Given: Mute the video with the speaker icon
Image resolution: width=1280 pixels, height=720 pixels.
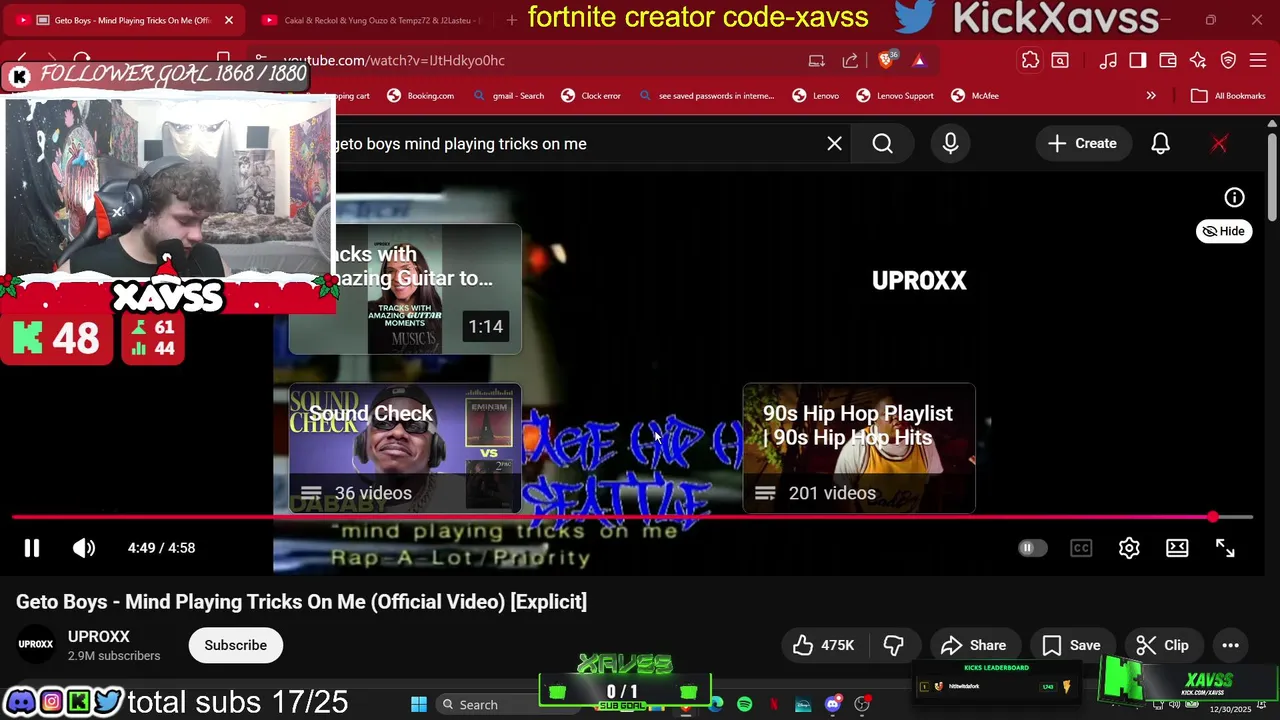Looking at the screenshot, I should [84, 548].
